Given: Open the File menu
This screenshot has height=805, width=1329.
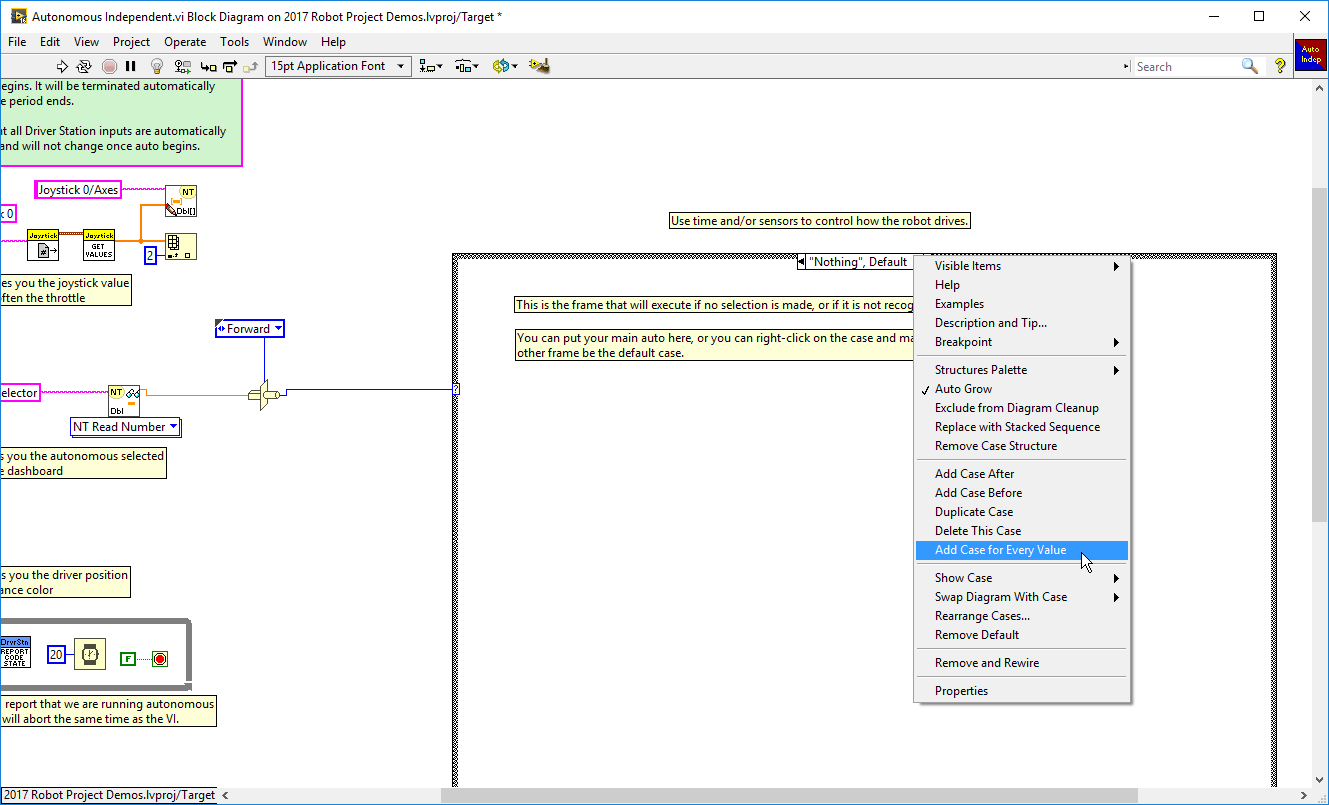Looking at the screenshot, I should 17,42.
